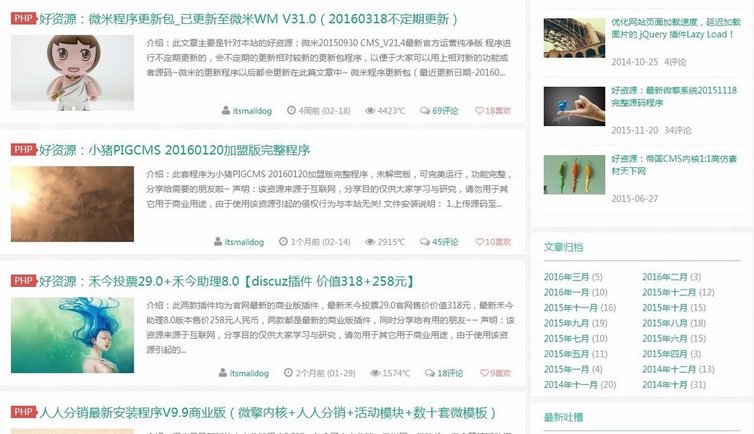The width and height of the screenshot is (754, 434).
Task: Open archive 2015年六月
Action: tap(665, 338)
